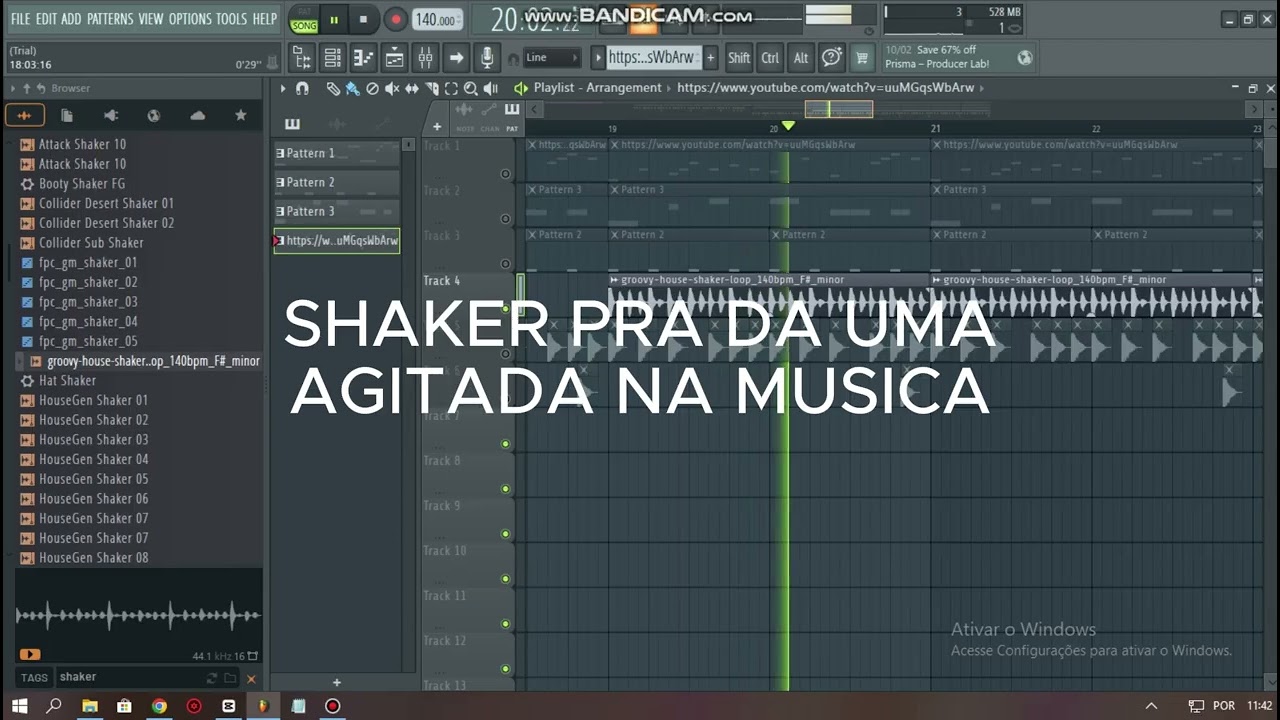Open first groovy-house-shaker clip menu arrow
The width and height of the screenshot is (1280, 720).
click(614, 280)
